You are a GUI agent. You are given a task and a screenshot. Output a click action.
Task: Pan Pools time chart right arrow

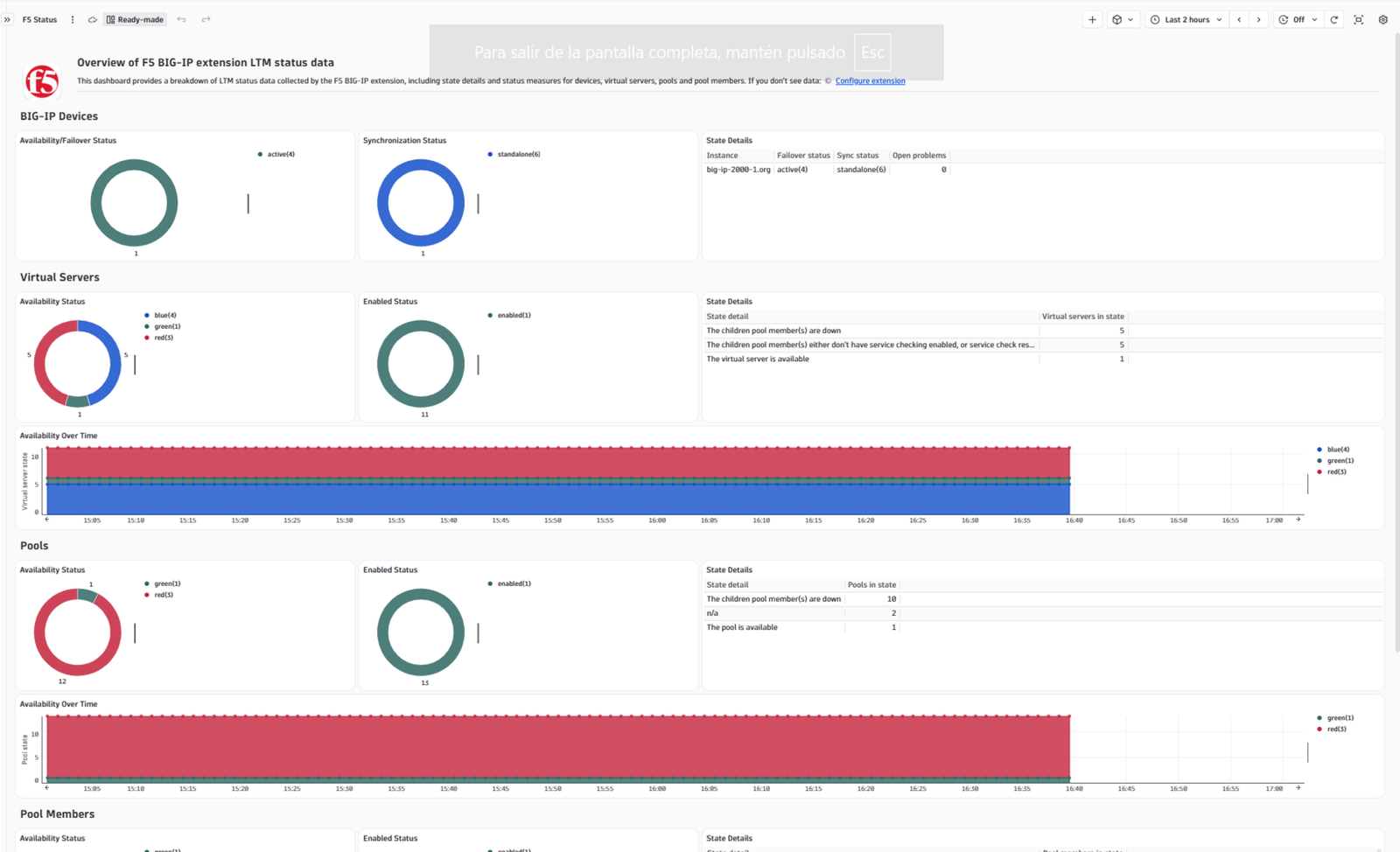coord(1298,788)
